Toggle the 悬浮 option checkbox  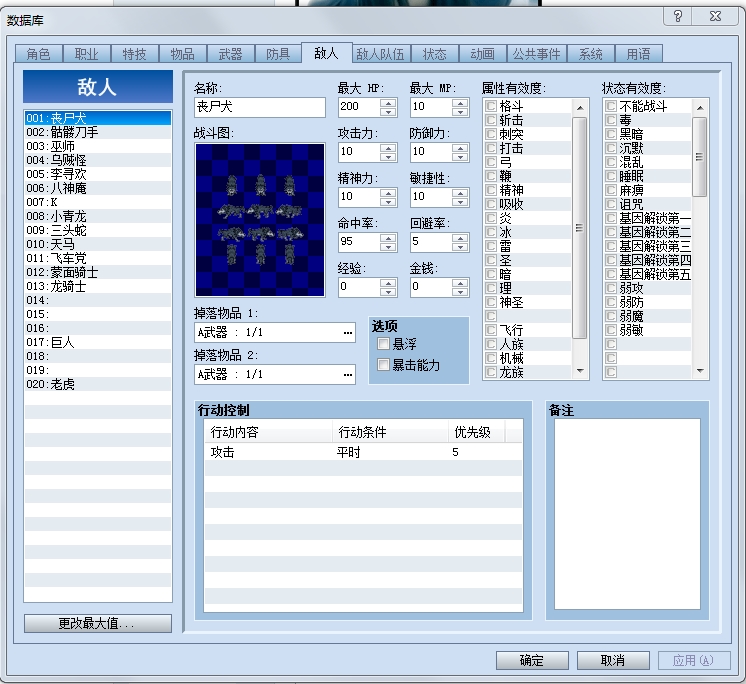[383, 343]
